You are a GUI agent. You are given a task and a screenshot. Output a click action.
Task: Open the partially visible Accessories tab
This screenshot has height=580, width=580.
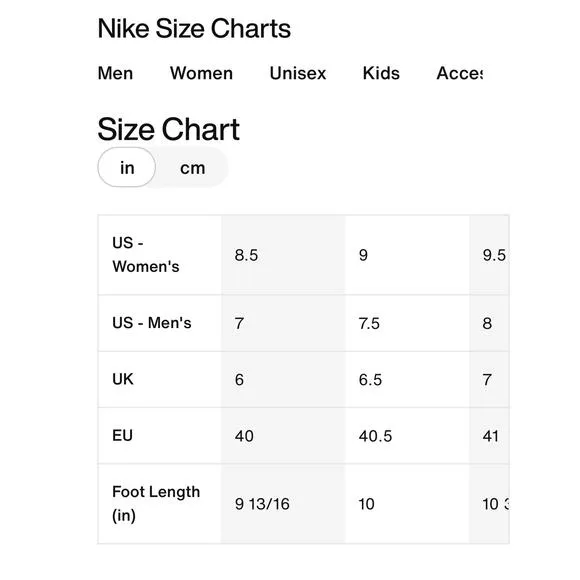(459, 73)
